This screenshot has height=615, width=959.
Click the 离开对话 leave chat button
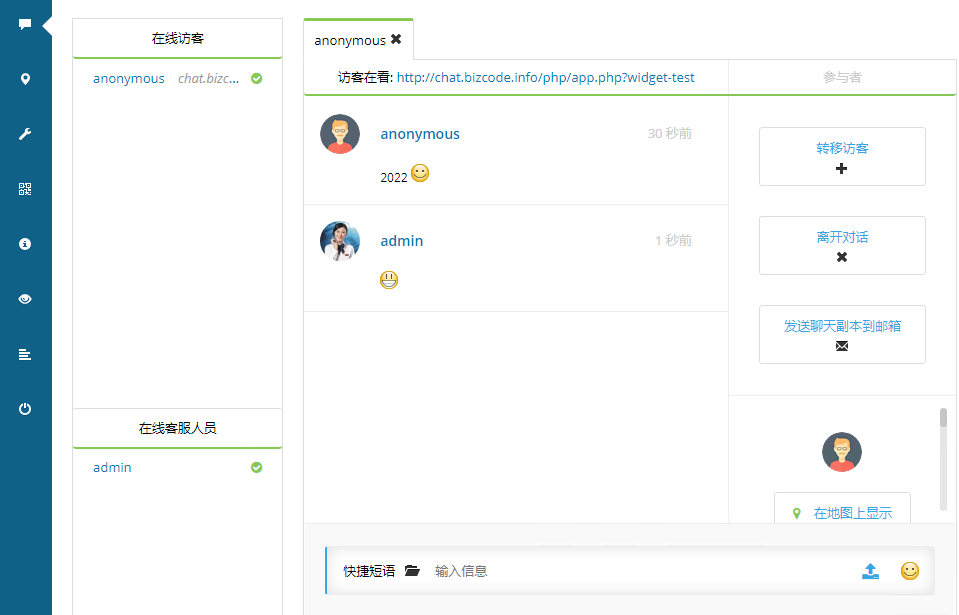[x=842, y=245]
